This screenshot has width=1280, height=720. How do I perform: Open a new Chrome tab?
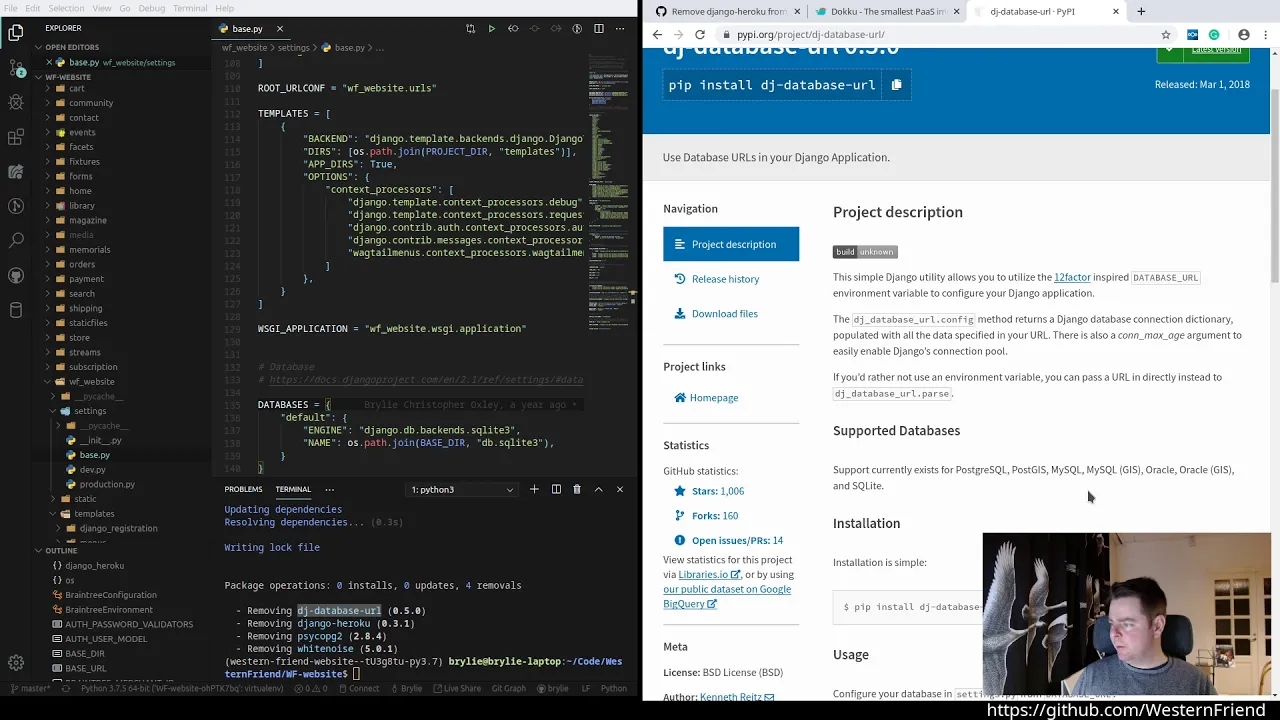pyautogui.click(x=1141, y=11)
